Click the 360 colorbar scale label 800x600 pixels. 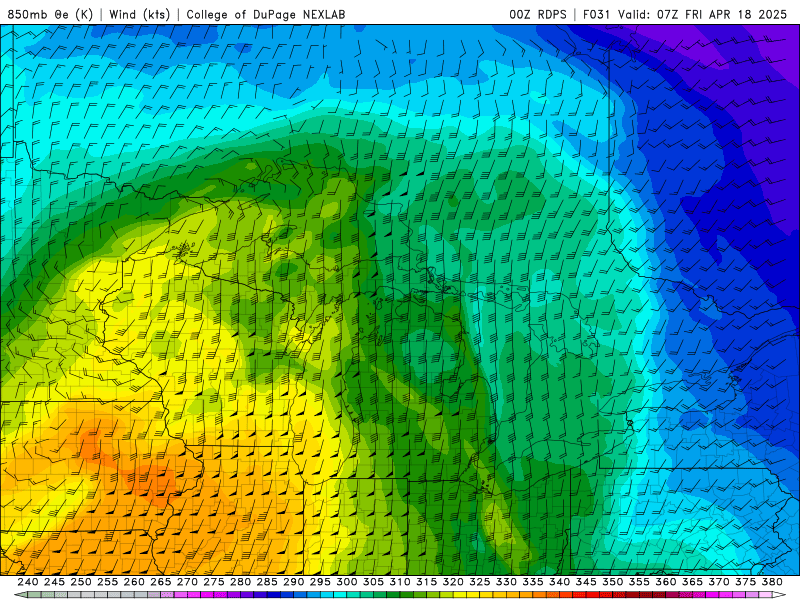(x=665, y=582)
